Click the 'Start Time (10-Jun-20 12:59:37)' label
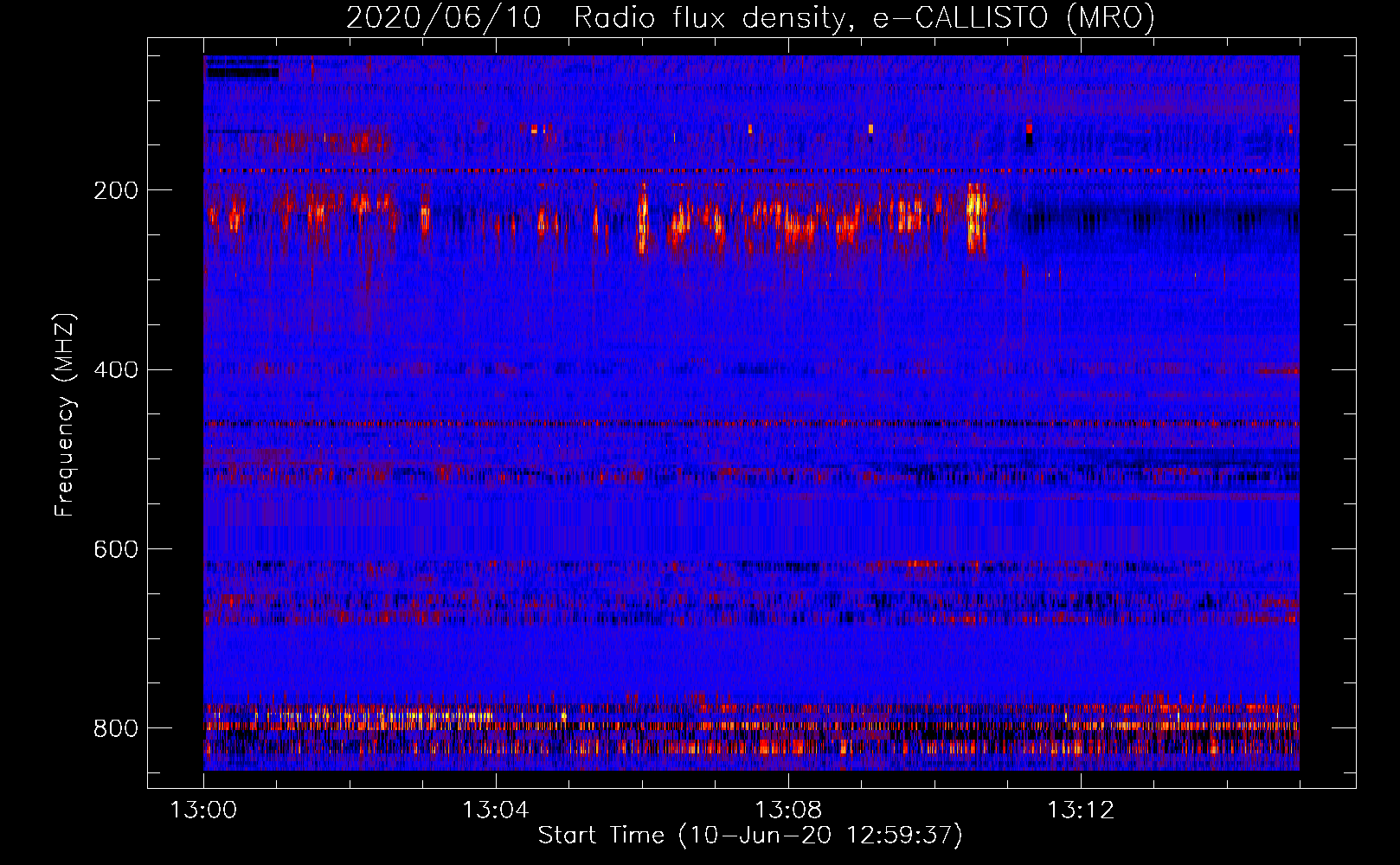Screen dimensions: 1400x865 click(x=750, y=836)
